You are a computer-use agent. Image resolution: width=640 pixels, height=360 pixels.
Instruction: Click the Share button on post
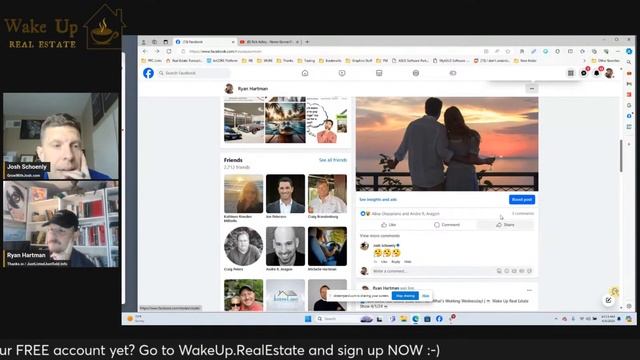505,225
